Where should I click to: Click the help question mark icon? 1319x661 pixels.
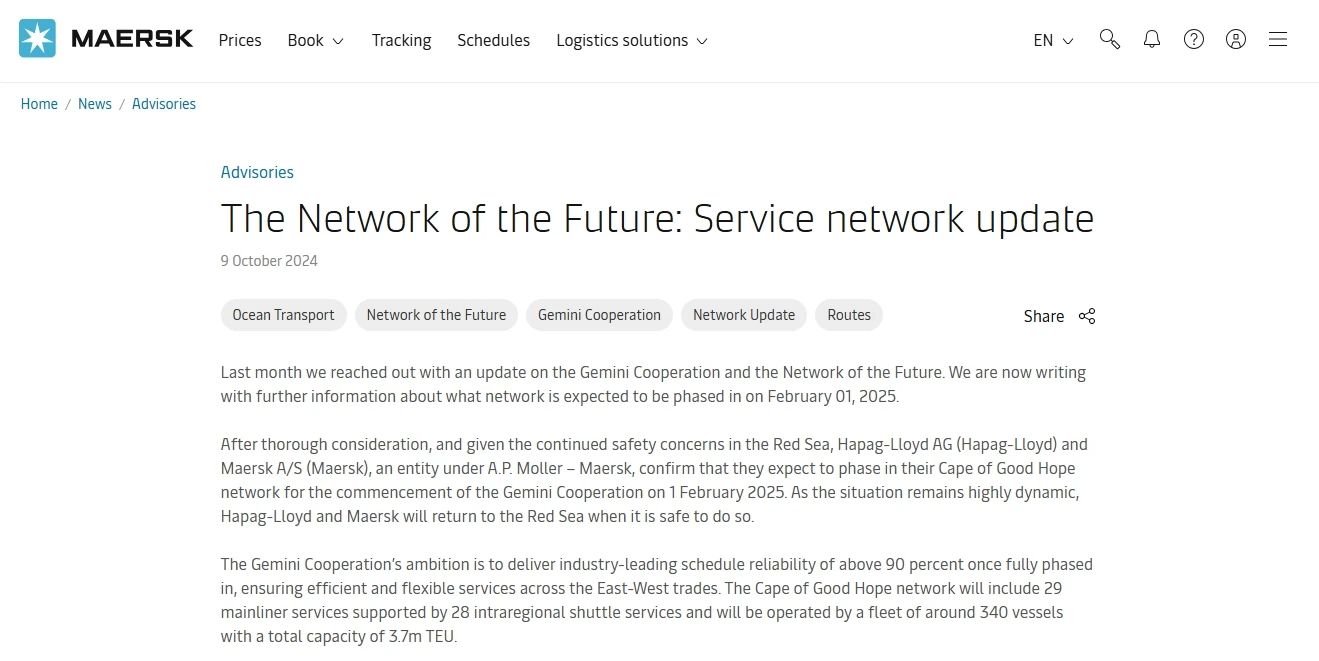(1194, 39)
